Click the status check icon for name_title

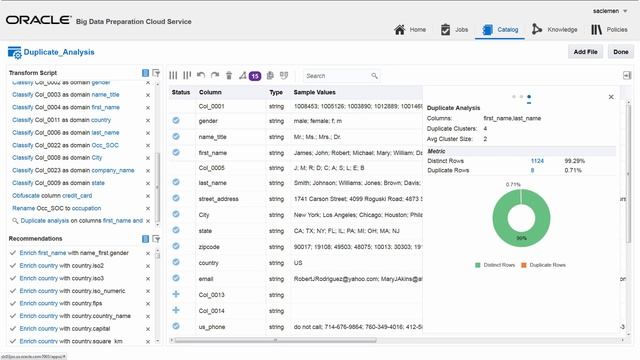pyautogui.click(x=176, y=136)
